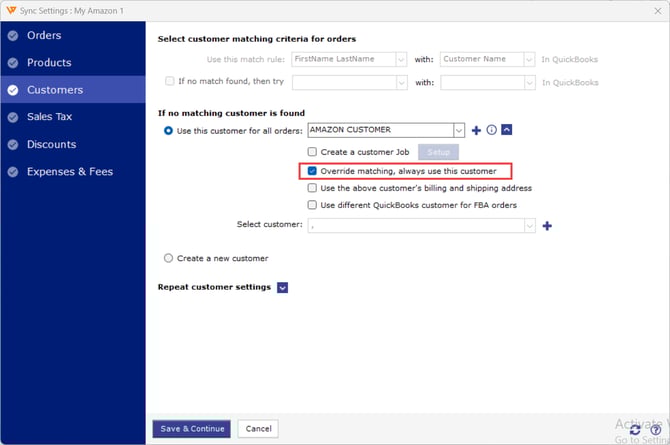Switch to the Discounts section
The image size is (670, 445).
click(51, 145)
